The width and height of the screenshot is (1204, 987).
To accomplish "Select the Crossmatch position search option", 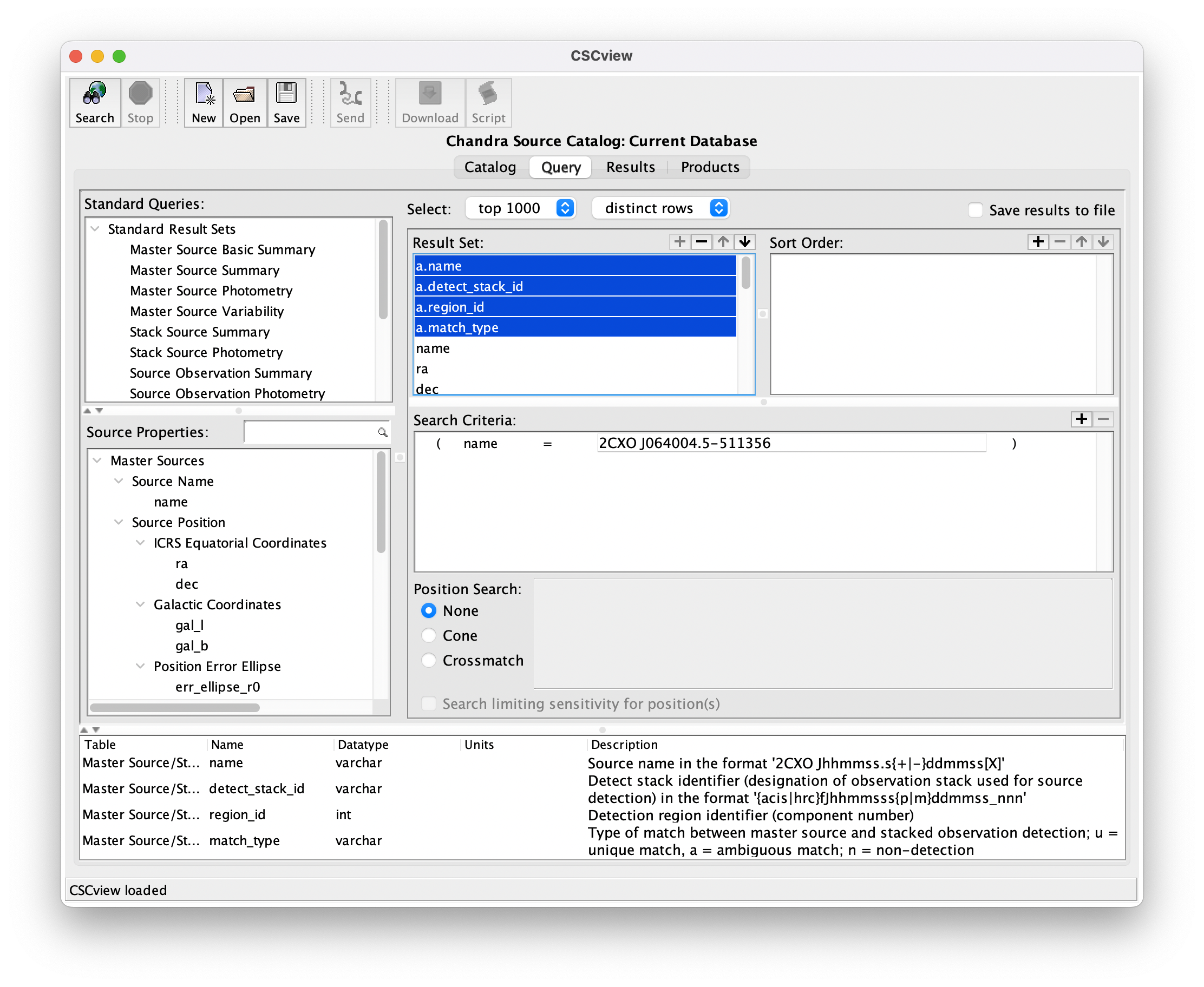I will pos(428,660).
